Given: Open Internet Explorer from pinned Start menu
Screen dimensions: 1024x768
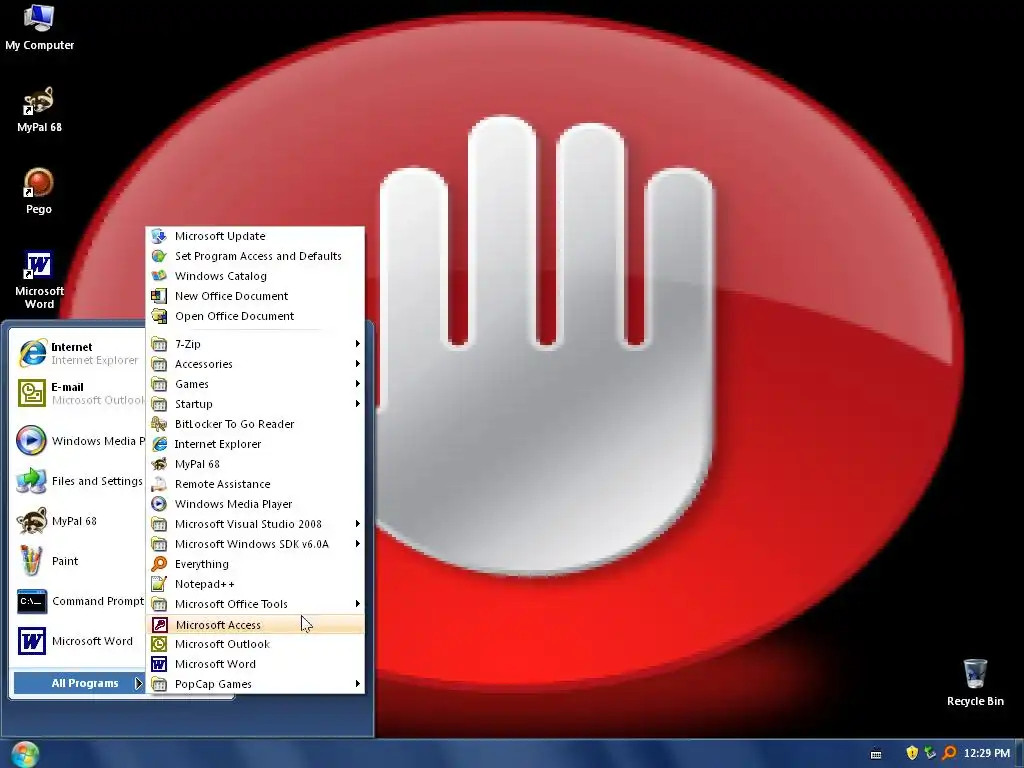Looking at the screenshot, I should tap(78, 353).
